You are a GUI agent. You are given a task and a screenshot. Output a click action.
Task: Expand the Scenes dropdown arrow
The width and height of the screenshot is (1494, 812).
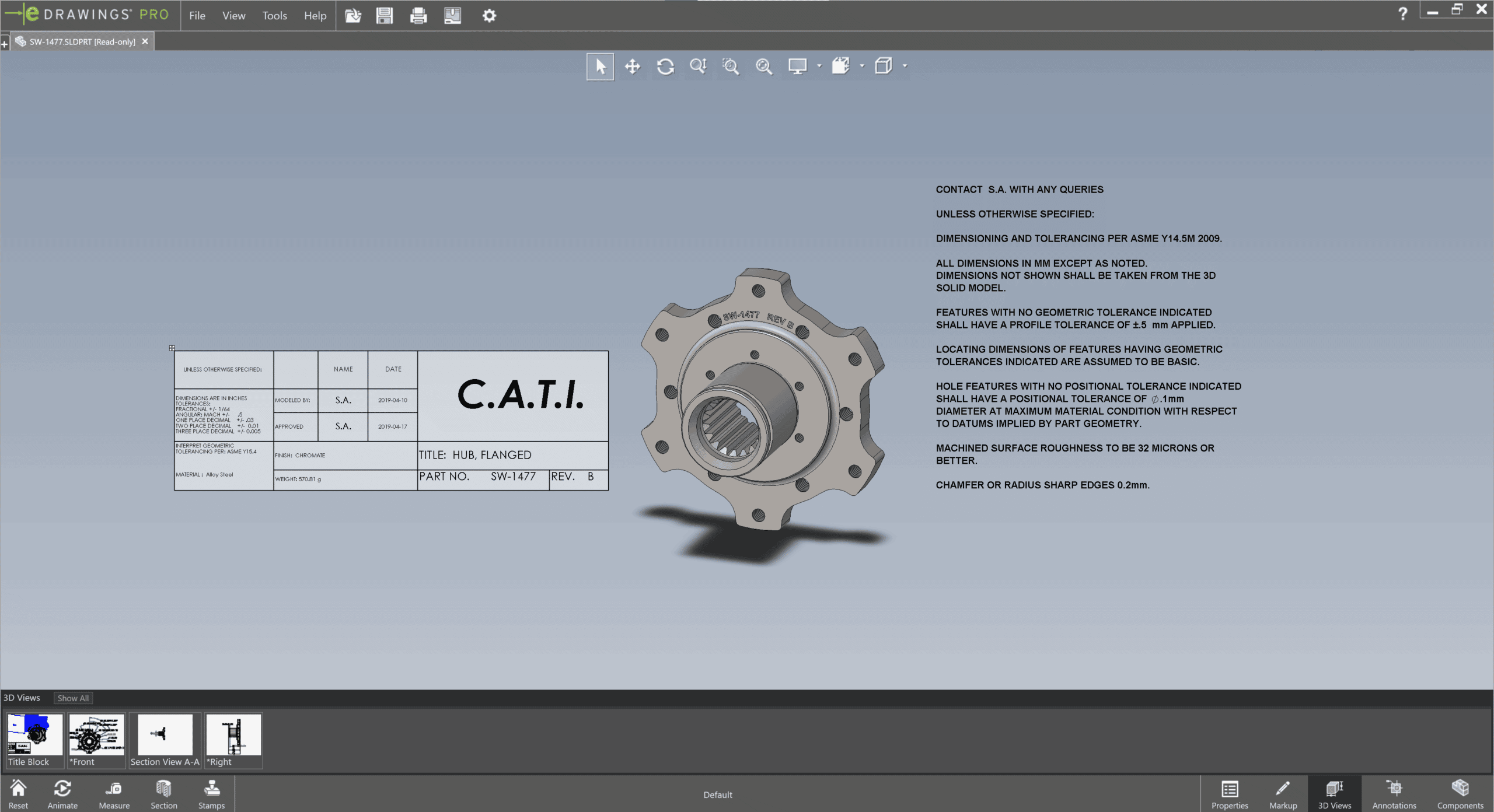(x=862, y=66)
